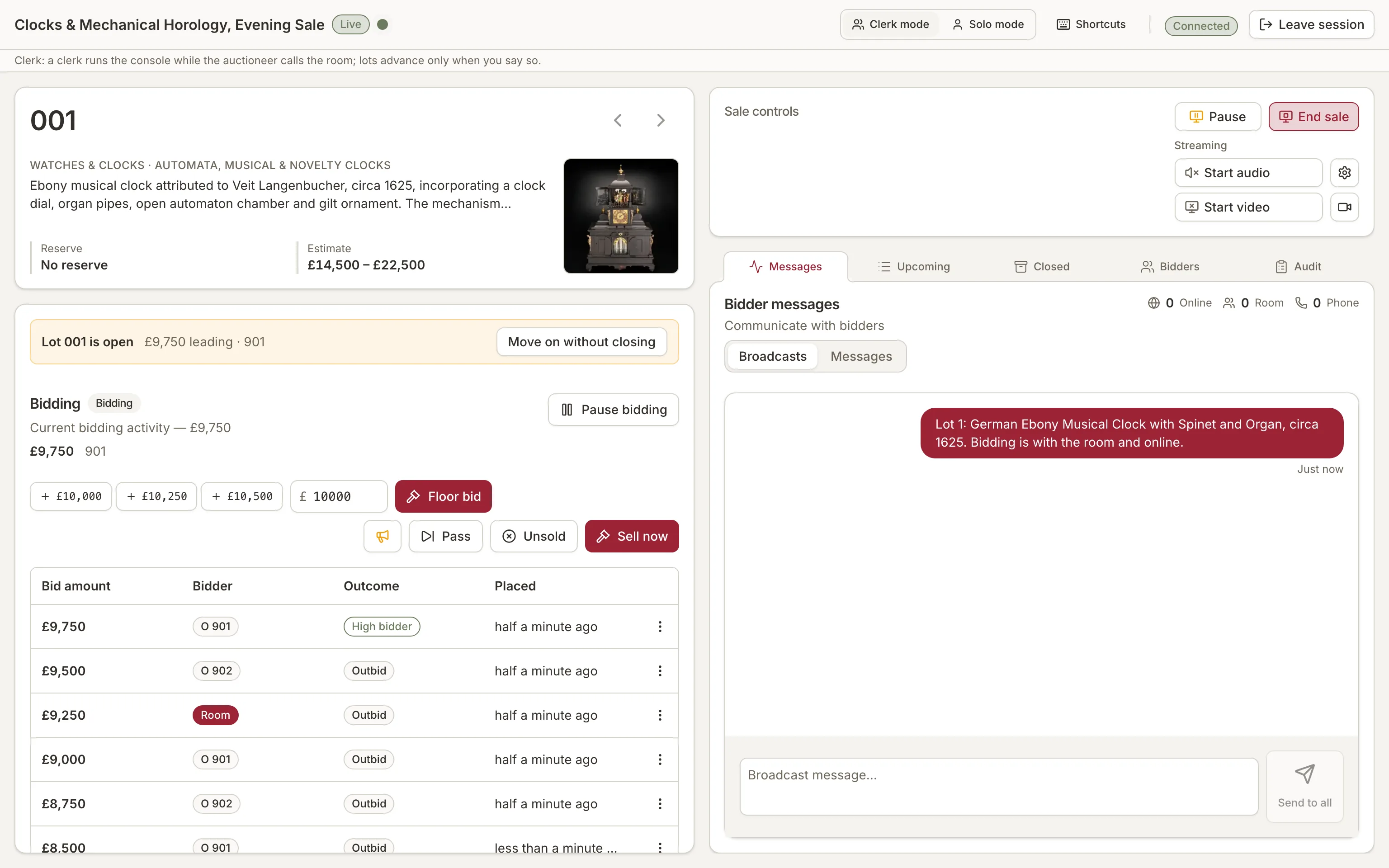The width and height of the screenshot is (1389, 868).
Task: Add quick bid of £10,500
Action: pyautogui.click(x=241, y=496)
